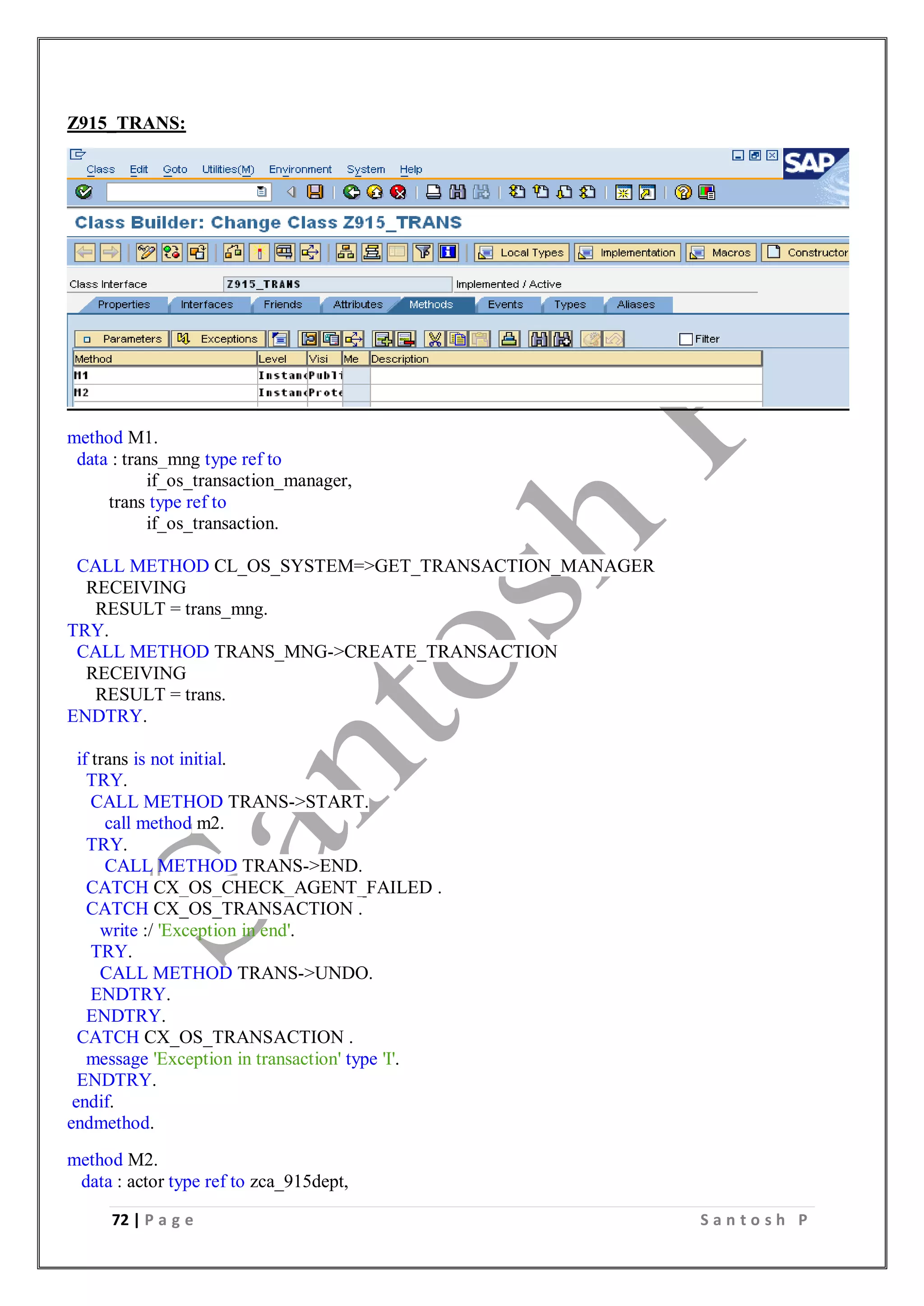Click the green Enter checkmark icon
The height and width of the screenshot is (1306, 924).
click(83, 192)
